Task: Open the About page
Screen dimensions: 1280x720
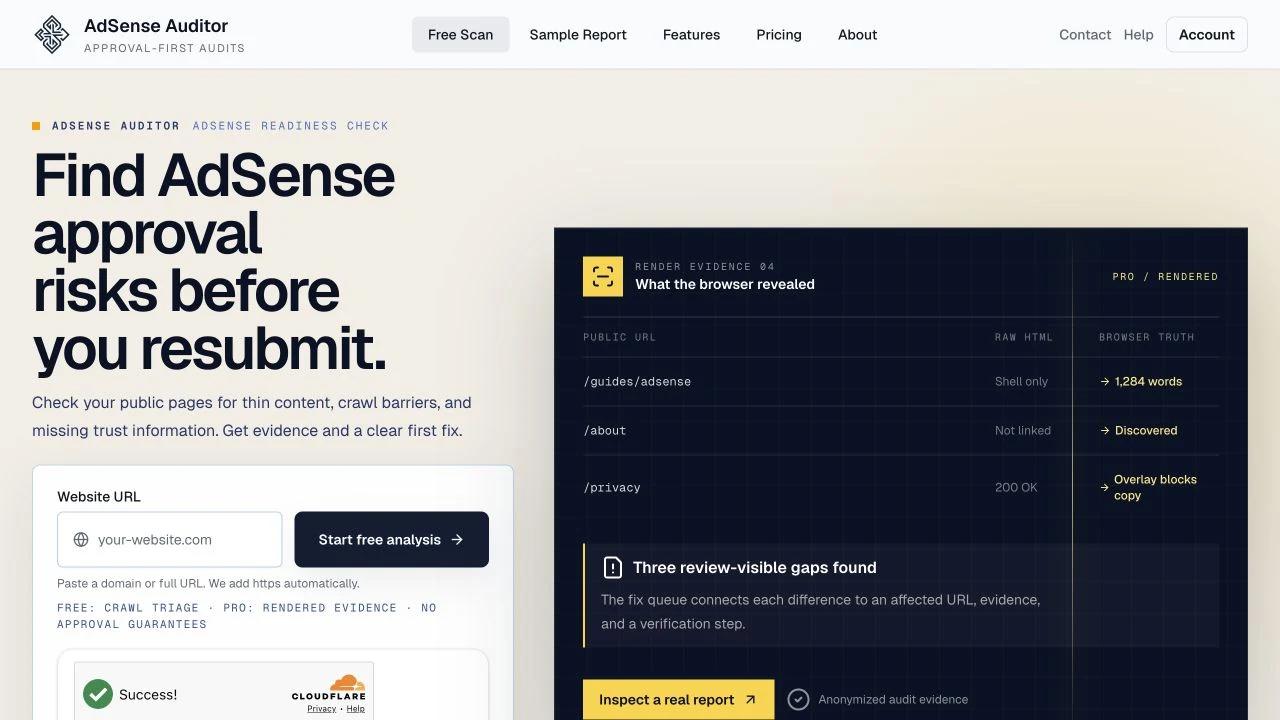Action: [857, 34]
